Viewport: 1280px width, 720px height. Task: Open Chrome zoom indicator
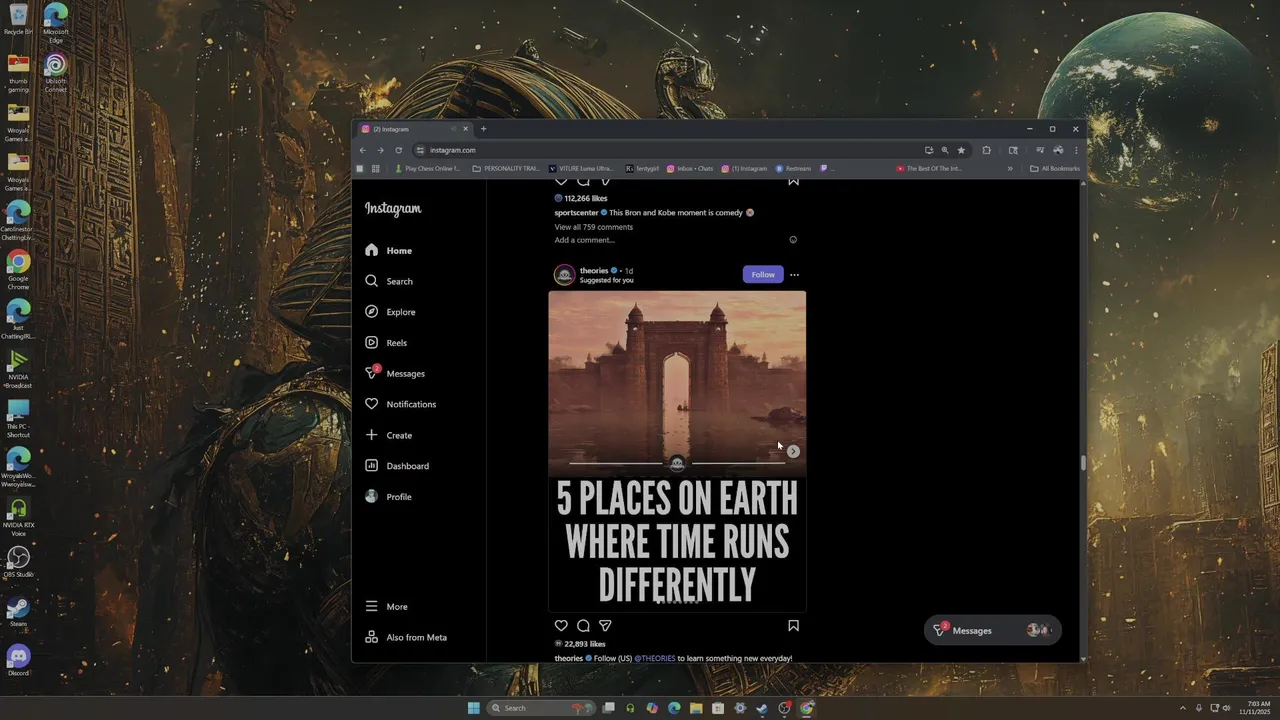coord(945,150)
